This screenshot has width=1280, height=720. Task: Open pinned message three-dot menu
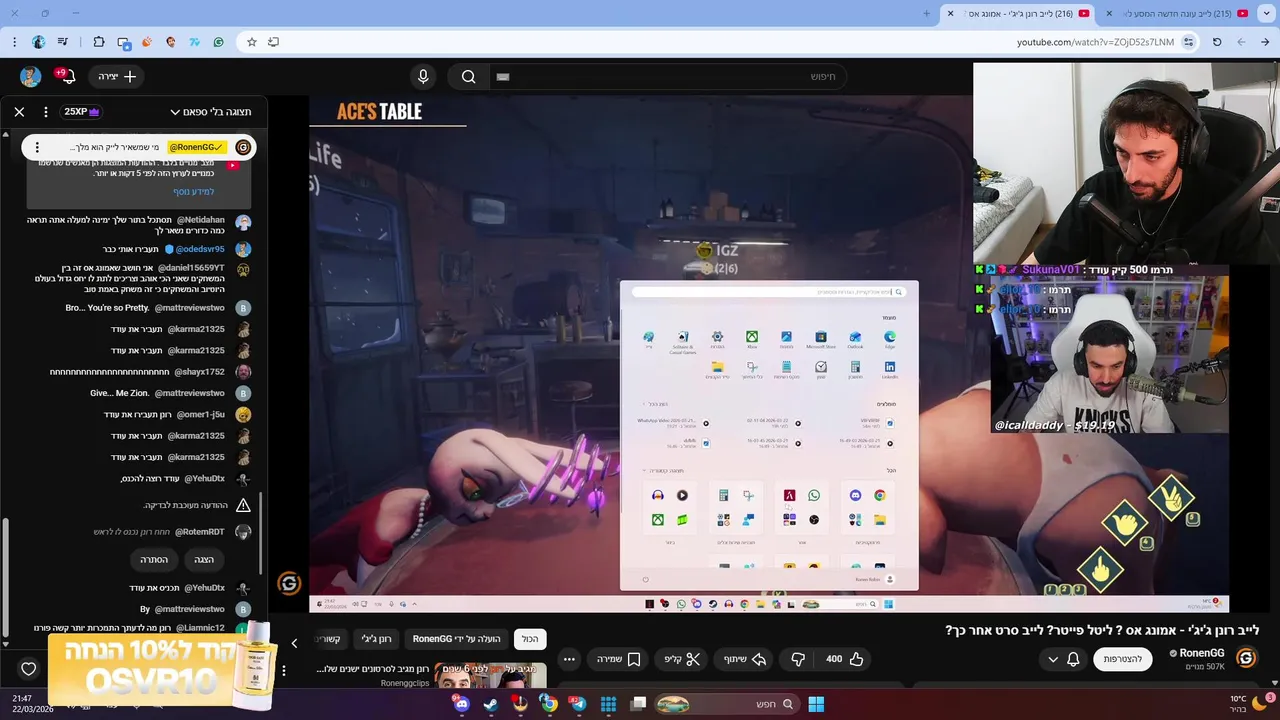(37, 147)
